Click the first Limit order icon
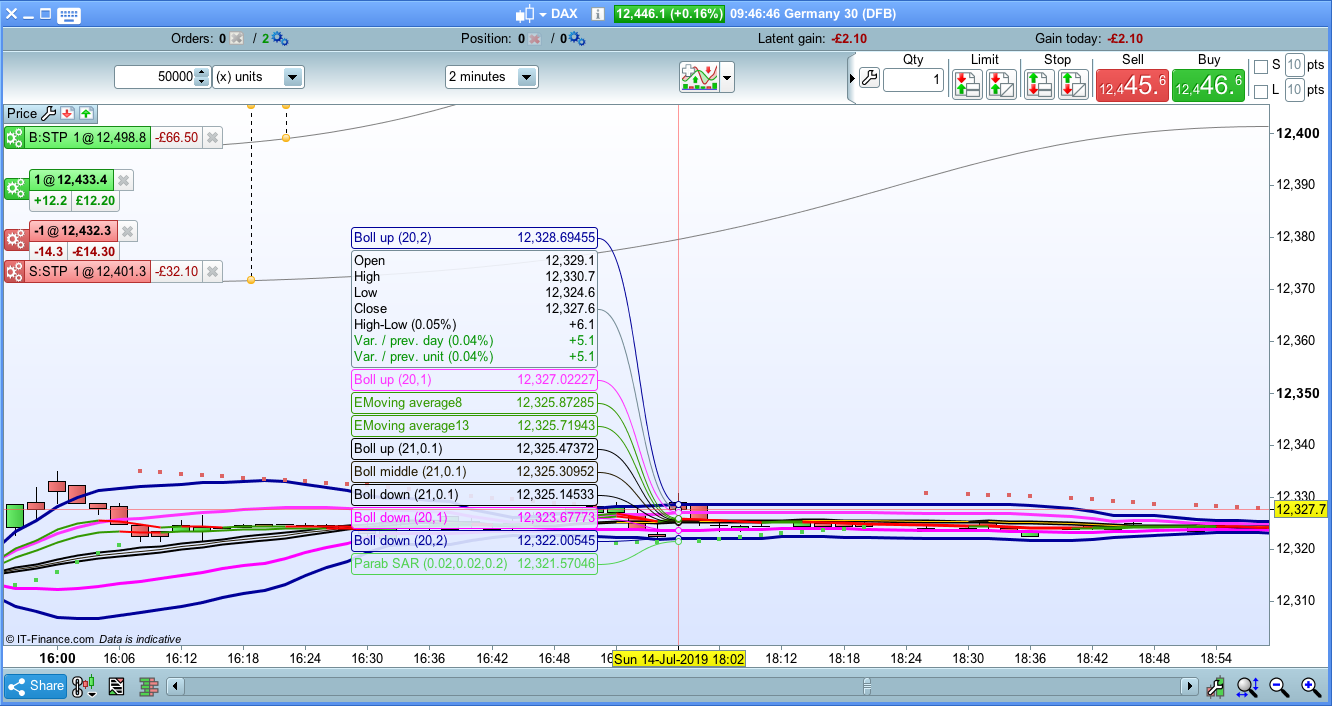Image resolution: width=1332 pixels, height=706 pixels. [x=967, y=84]
